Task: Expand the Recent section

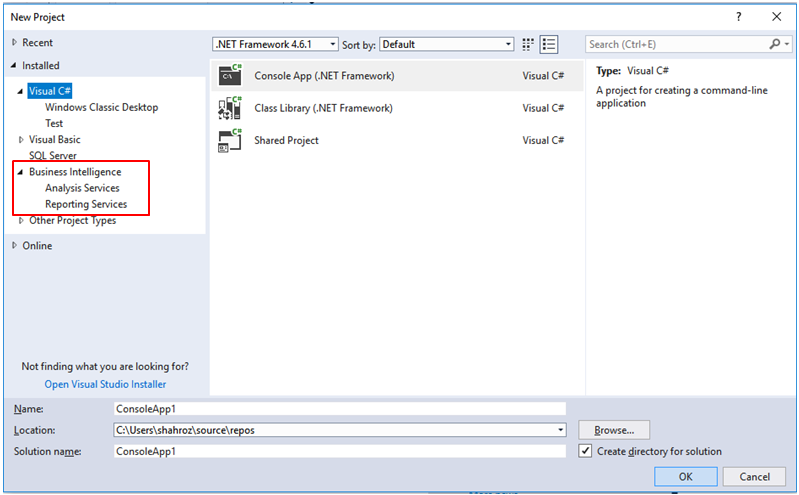Action: click(14, 42)
